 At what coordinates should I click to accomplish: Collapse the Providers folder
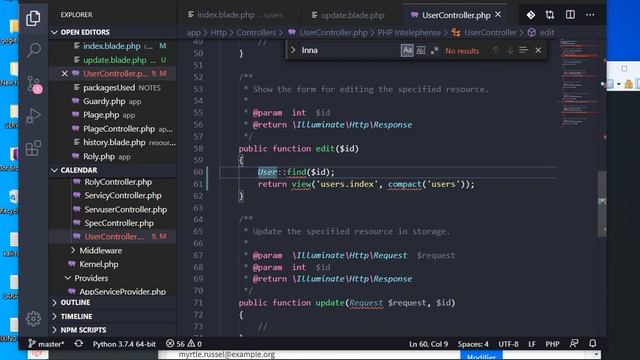pos(91,278)
